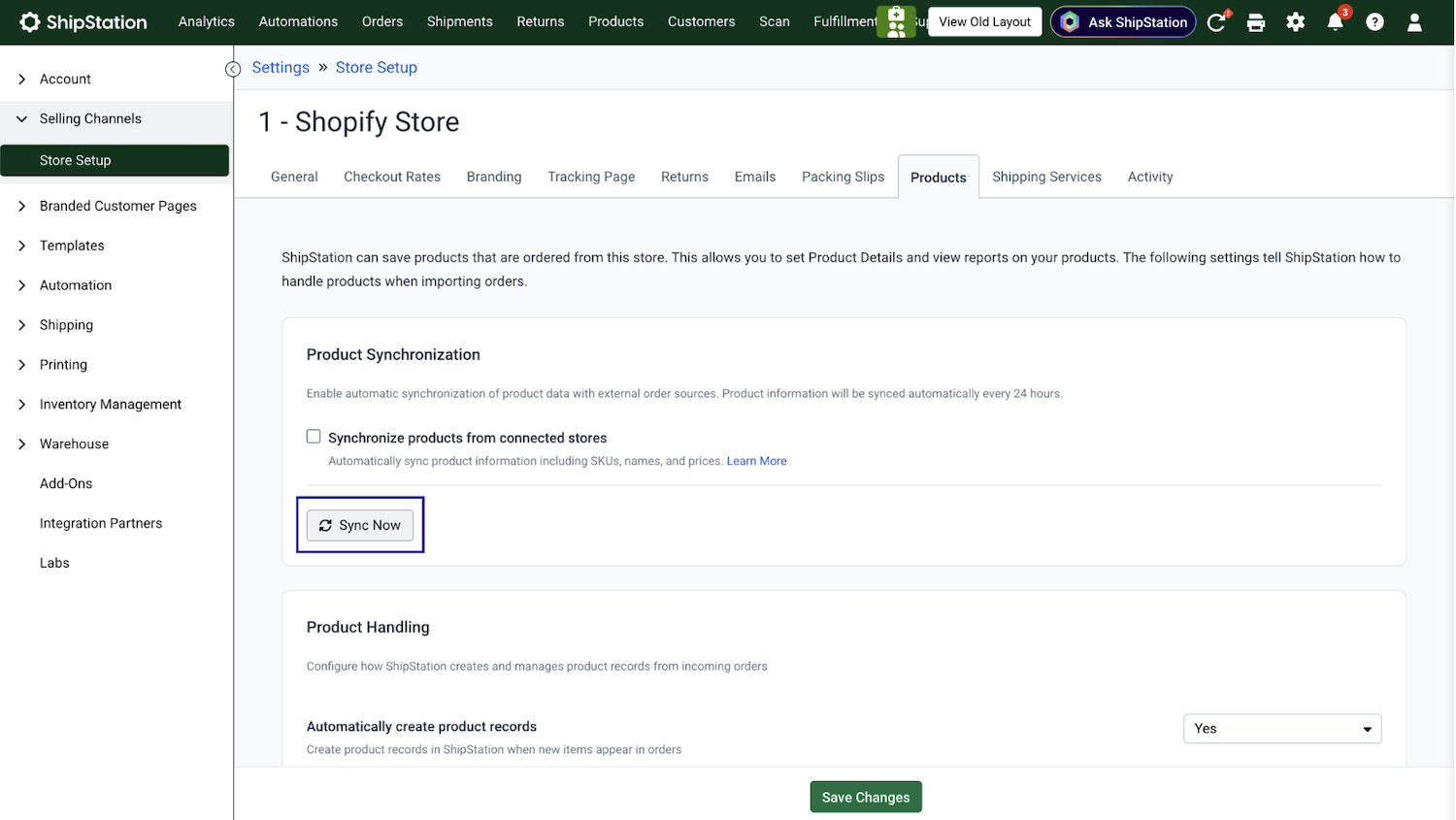The image size is (1456, 820).
Task: Go to Products in top navigation
Action: [616, 21]
